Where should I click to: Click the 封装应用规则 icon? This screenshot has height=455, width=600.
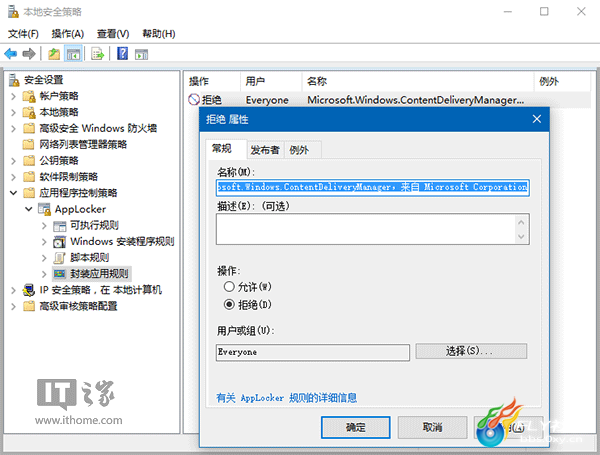pos(60,274)
